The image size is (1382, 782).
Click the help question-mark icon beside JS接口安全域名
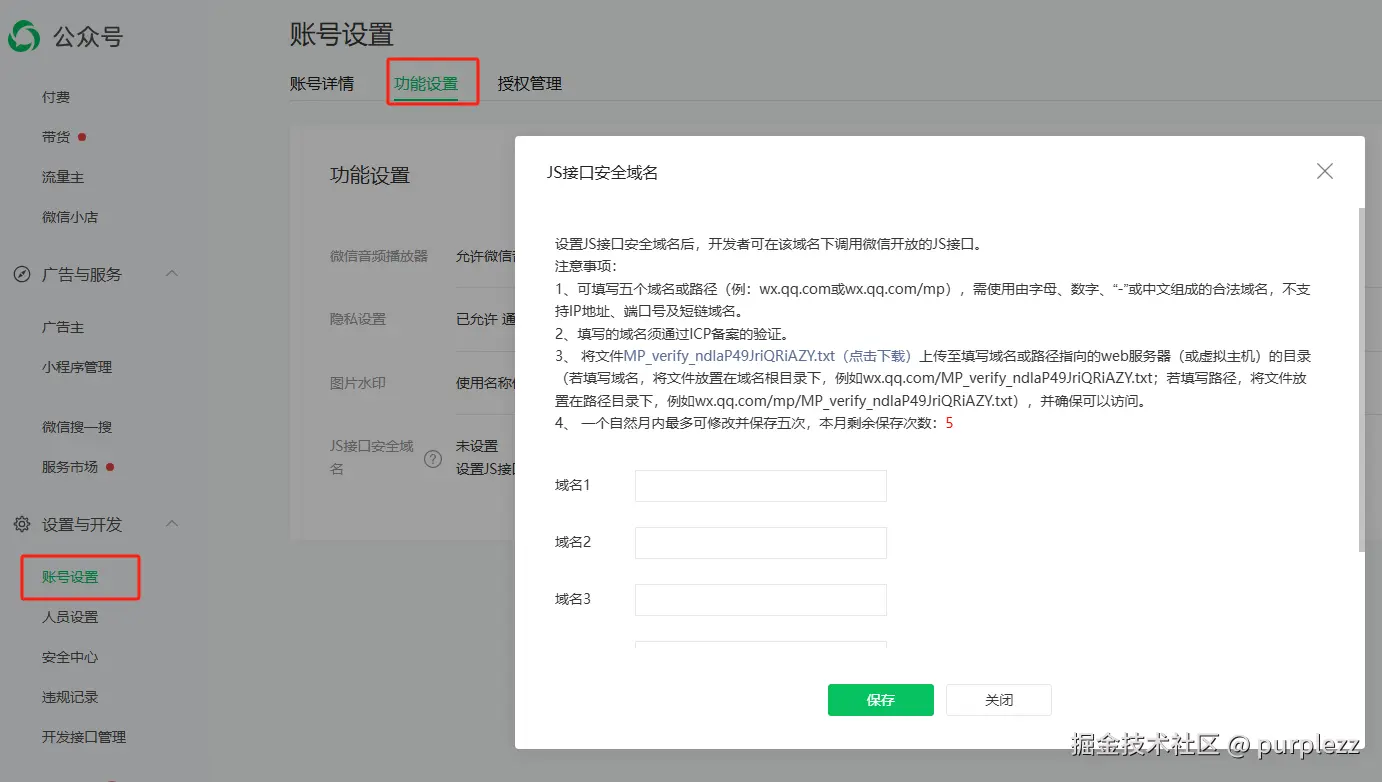coord(433,459)
